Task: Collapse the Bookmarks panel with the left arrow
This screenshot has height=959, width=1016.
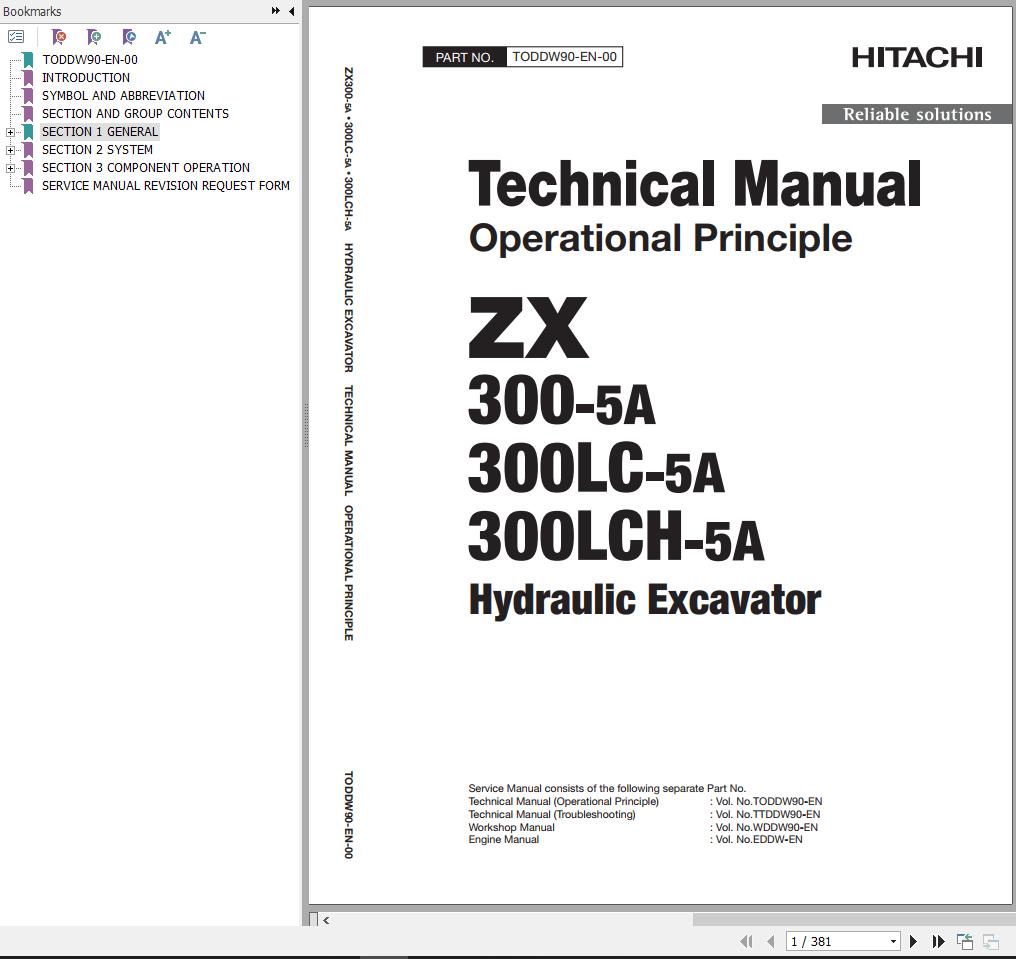Action: pos(290,11)
